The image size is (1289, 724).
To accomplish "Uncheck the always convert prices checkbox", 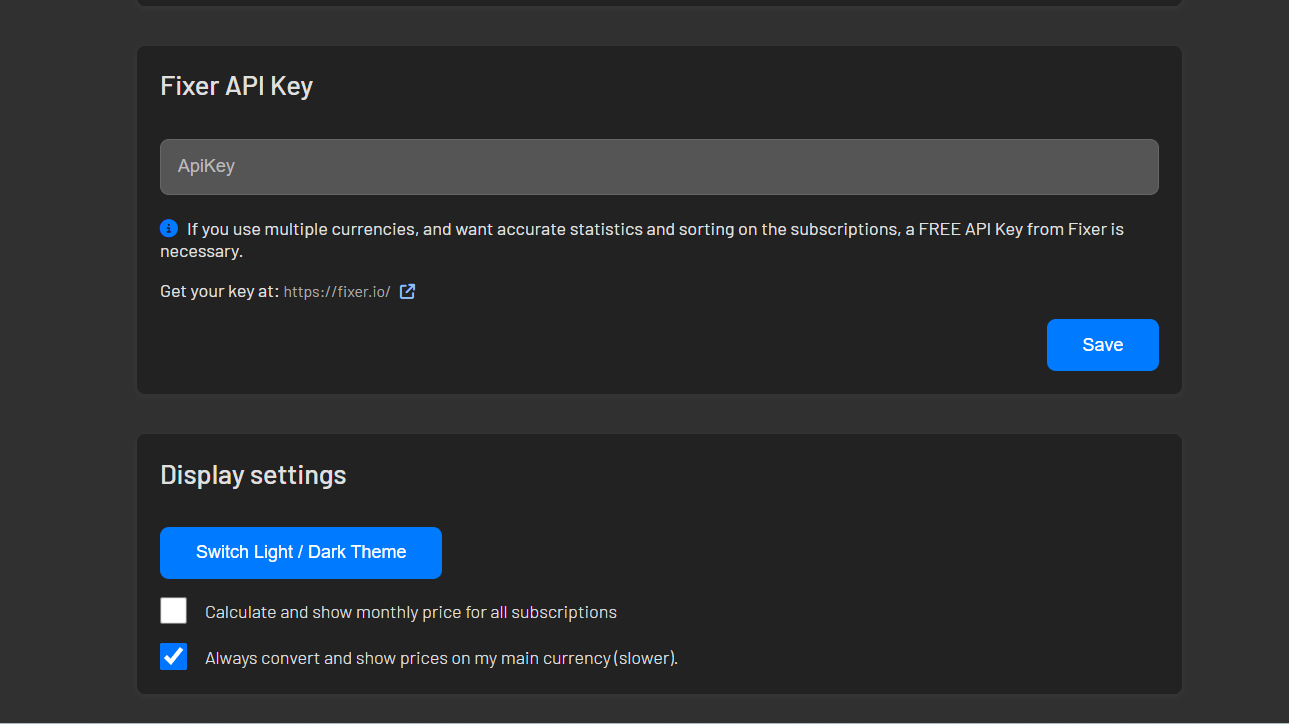I will click(x=174, y=657).
